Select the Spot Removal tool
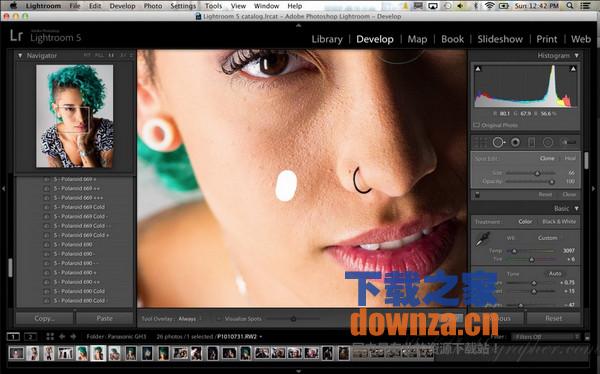The width and height of the screenshot is (600, 374). [498, 142]
